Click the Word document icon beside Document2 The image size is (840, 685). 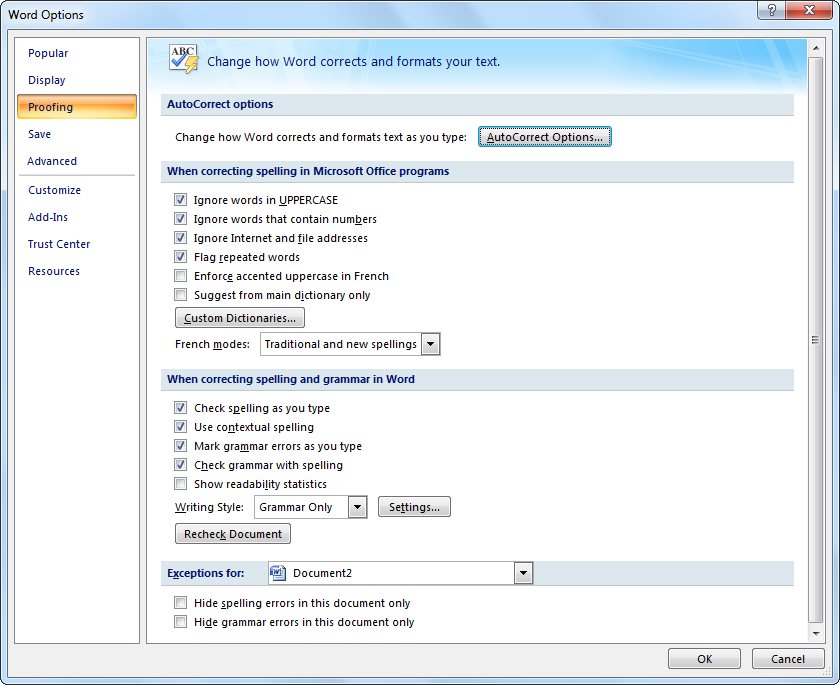278,573
